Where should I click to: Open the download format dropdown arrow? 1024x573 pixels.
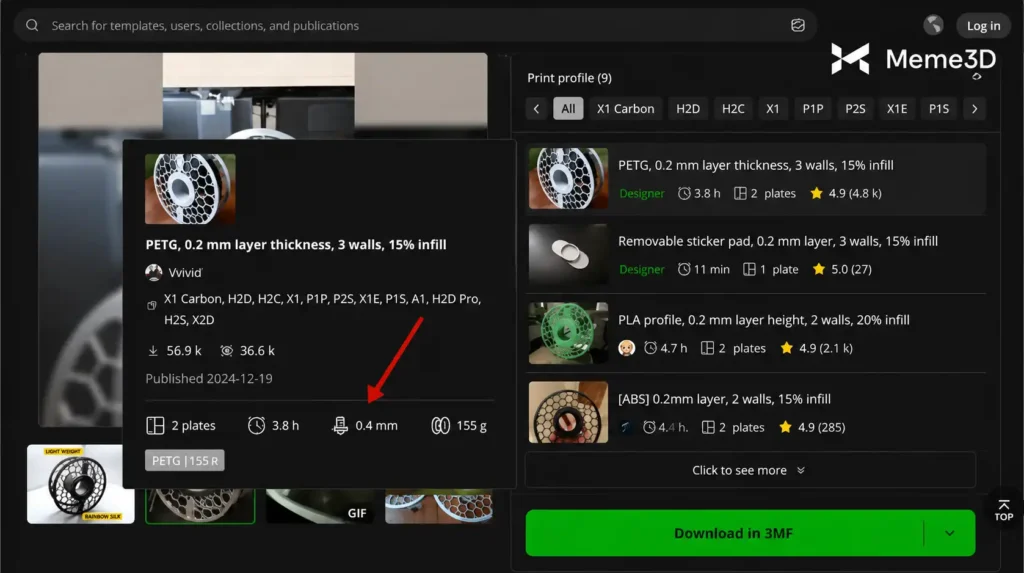pyautogui.click(x=950, y=533)
